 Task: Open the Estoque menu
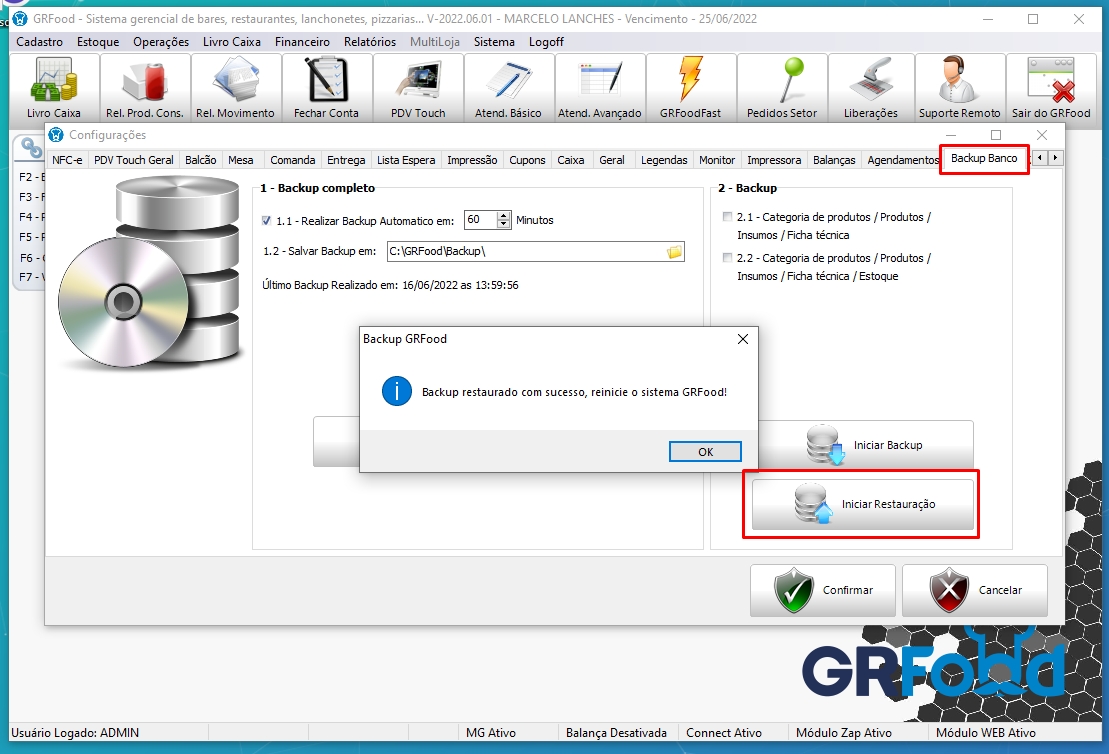tap(98, 42)
